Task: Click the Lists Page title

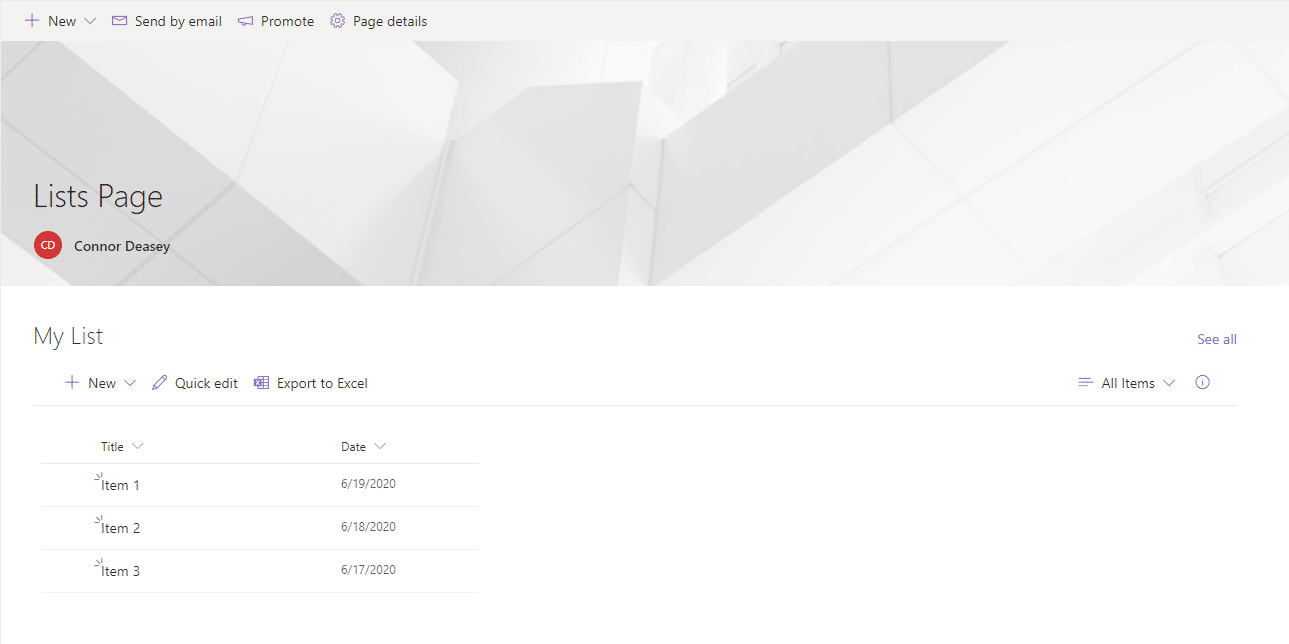Action: pos(98,196)
